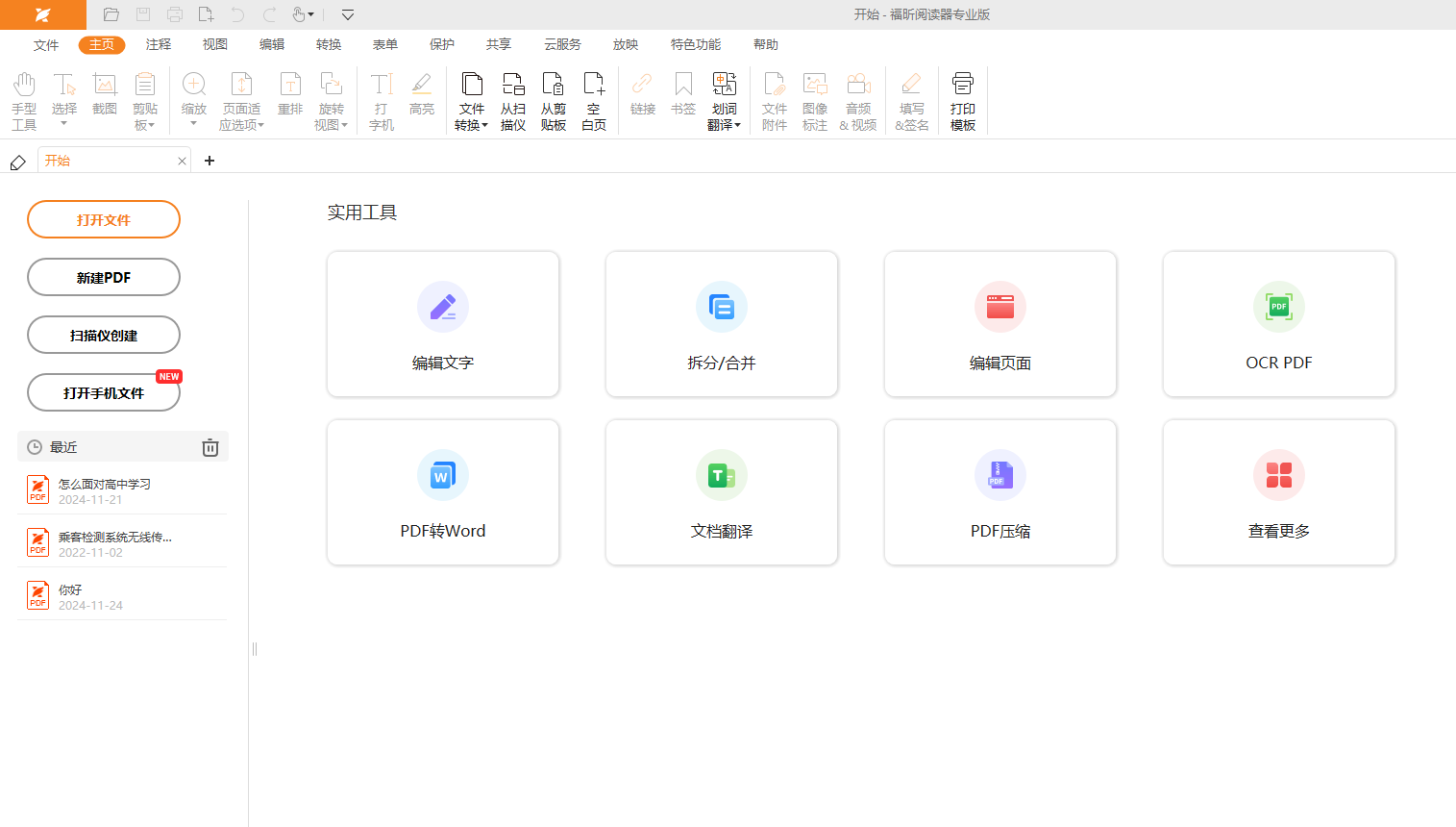Switch to the 注释 ribbon tab
The height and width of the screenshot is (827, 1456).
(159, 44)
